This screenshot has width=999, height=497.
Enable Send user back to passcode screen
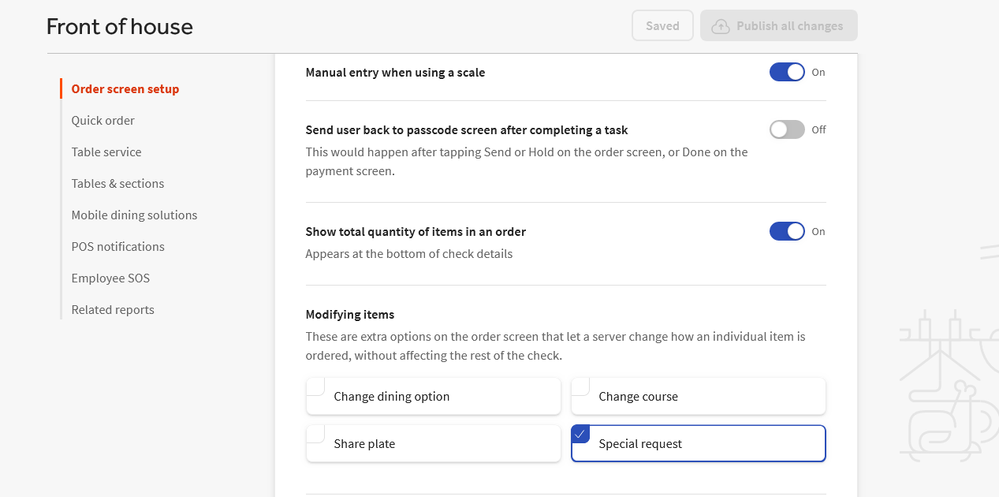point(786,130)
